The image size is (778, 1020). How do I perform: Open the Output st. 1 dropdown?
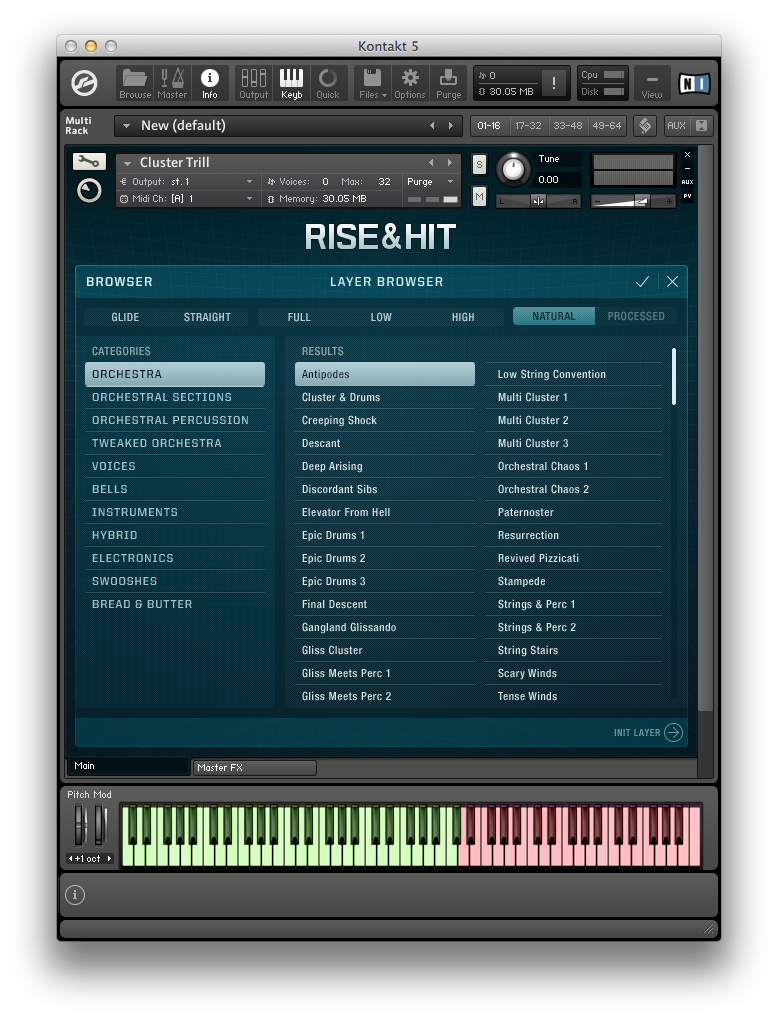[187, 181]
